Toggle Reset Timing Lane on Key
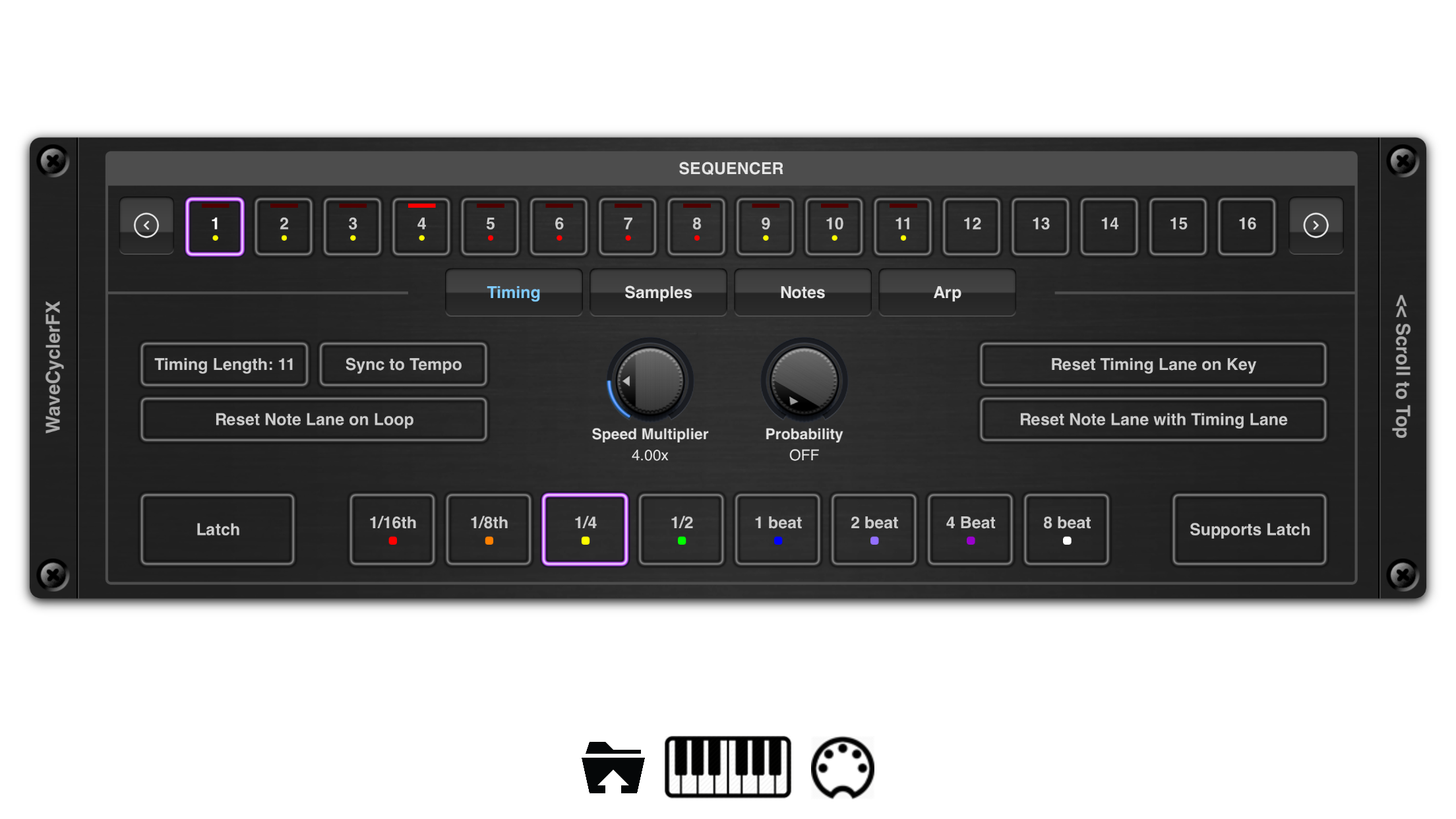Screen dimensions: 1456x819 coord(1153,365)
